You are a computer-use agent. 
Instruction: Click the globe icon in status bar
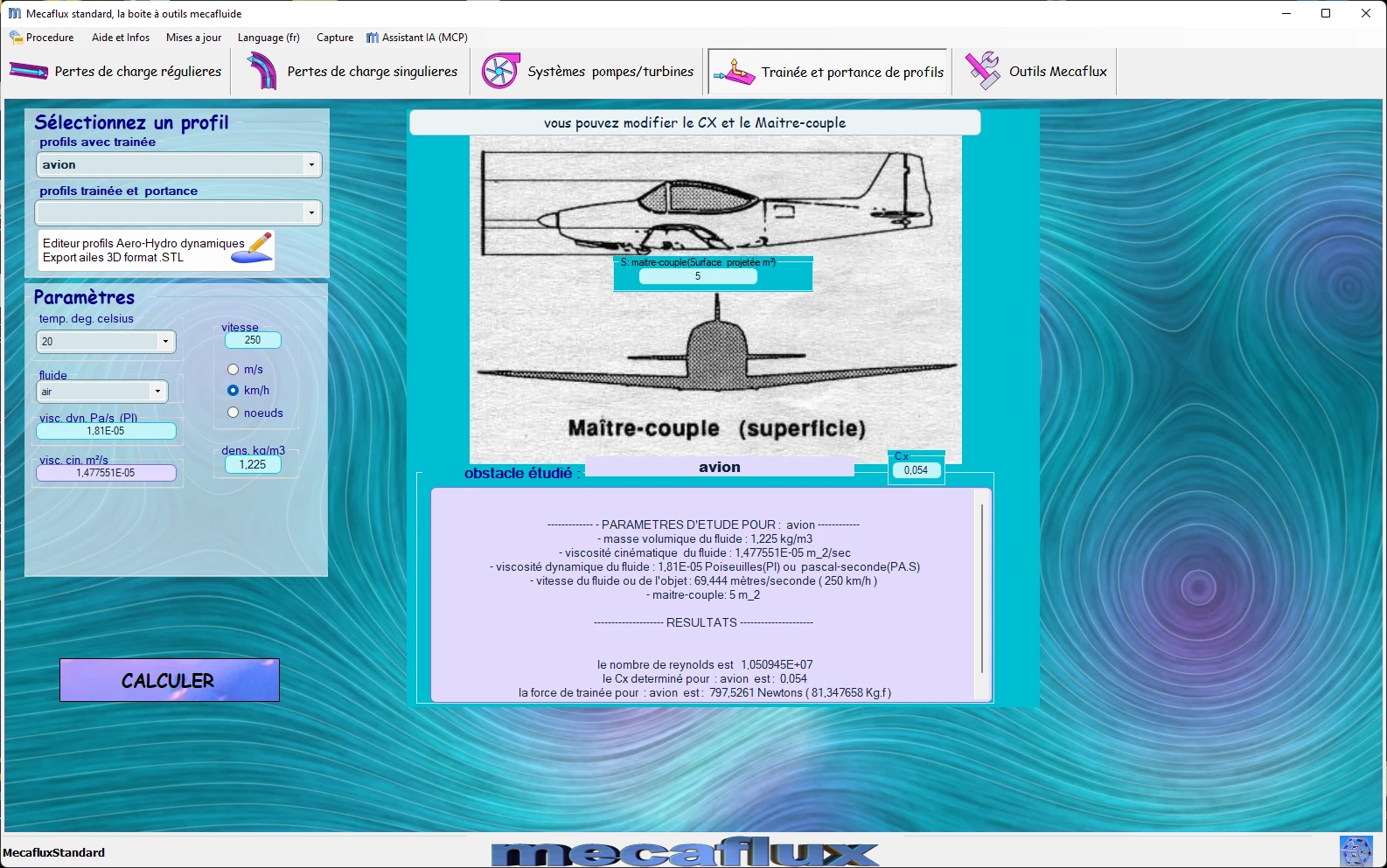(x=1356, y=851)
